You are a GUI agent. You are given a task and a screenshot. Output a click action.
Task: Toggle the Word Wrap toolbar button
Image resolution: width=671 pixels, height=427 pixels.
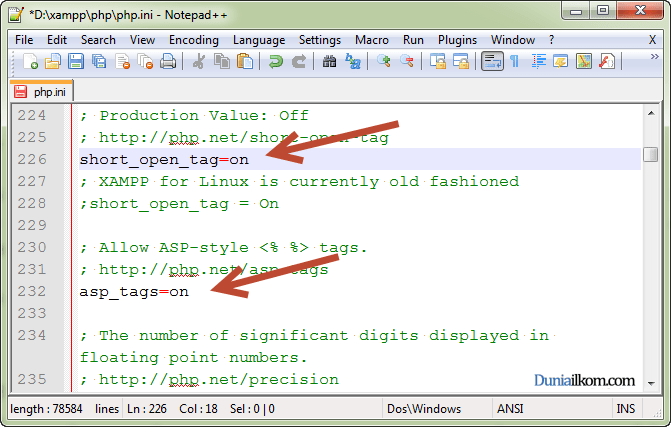coord(491,62)
